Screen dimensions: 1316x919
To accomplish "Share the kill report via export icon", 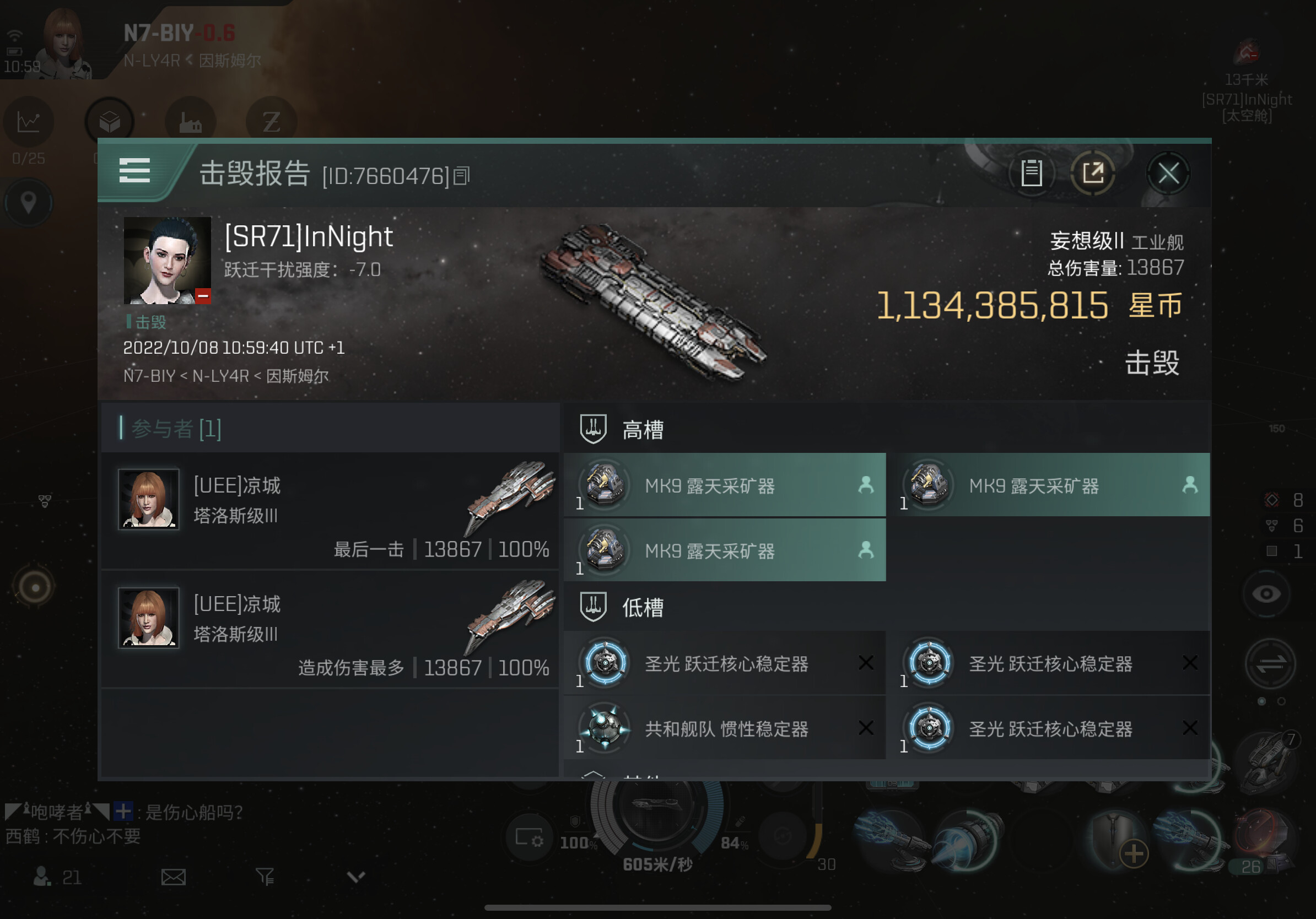I will click(1092, 172).
